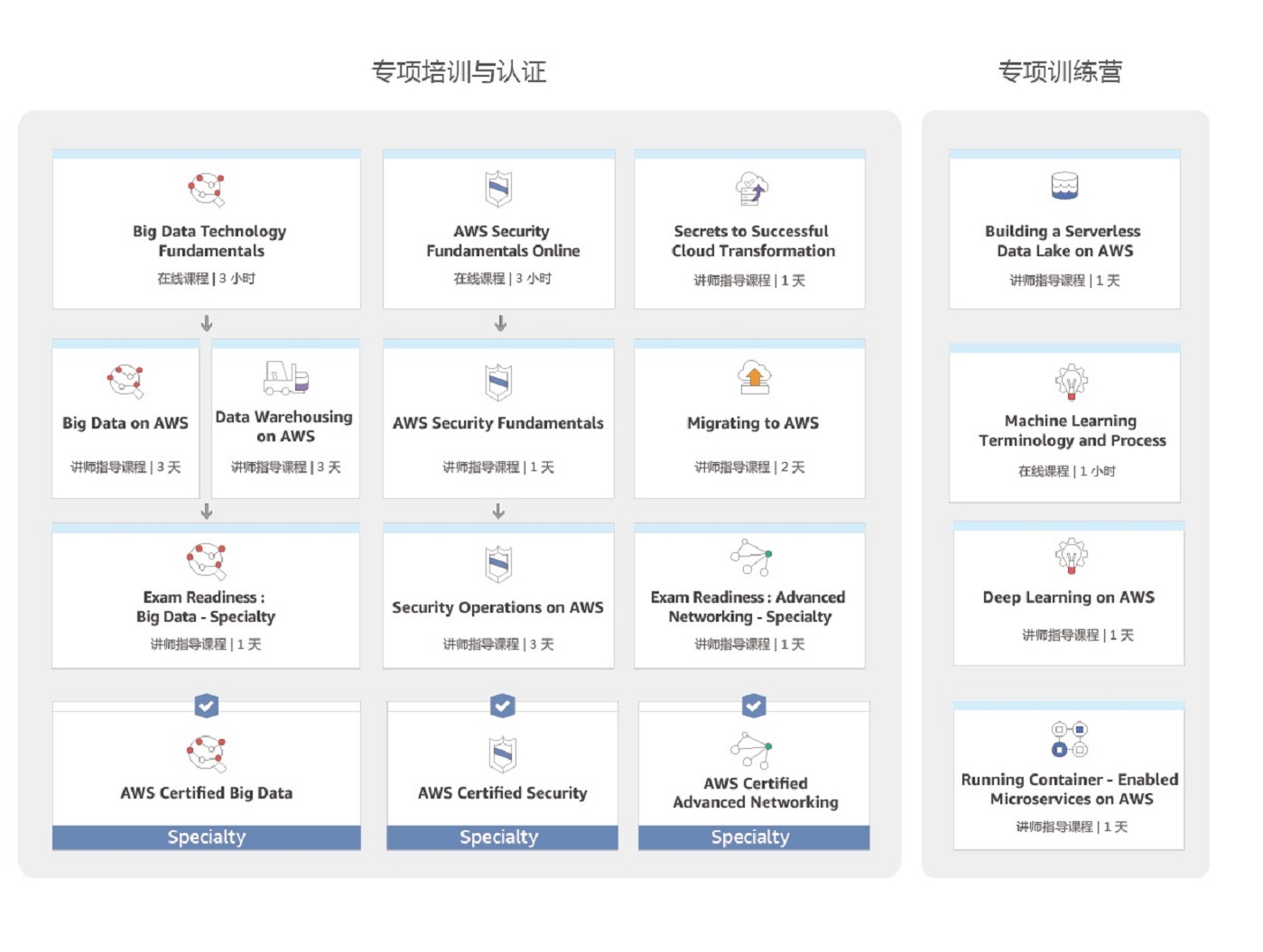
Task: Click the Running Container Microservices icon
Action: (1070, 739)
